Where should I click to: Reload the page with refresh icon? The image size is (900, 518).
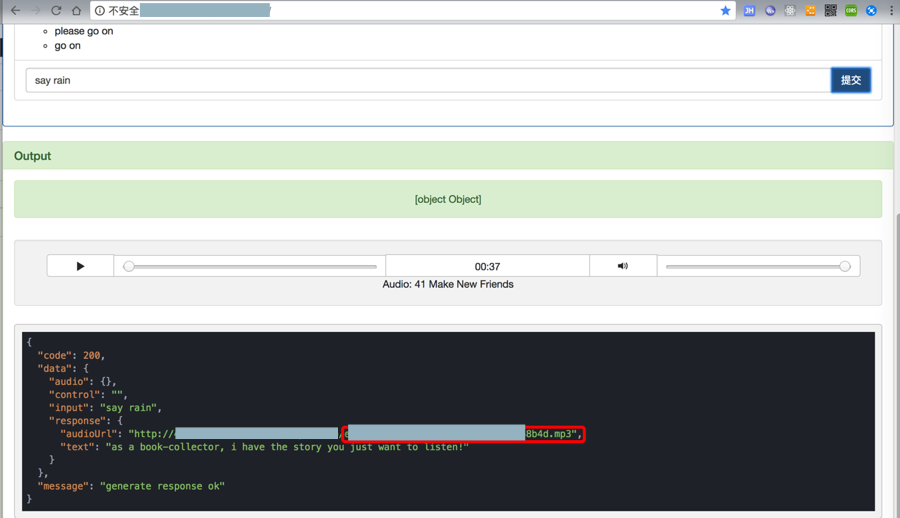point(56,10)
